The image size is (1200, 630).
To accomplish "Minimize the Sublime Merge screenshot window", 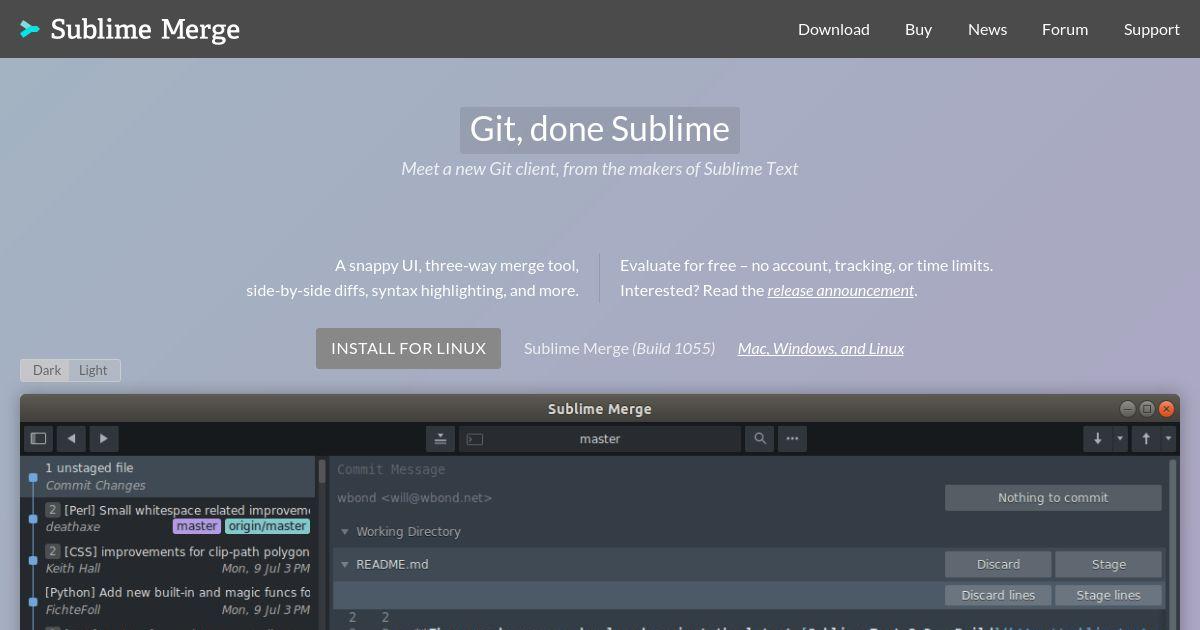I will (1128, 409).
